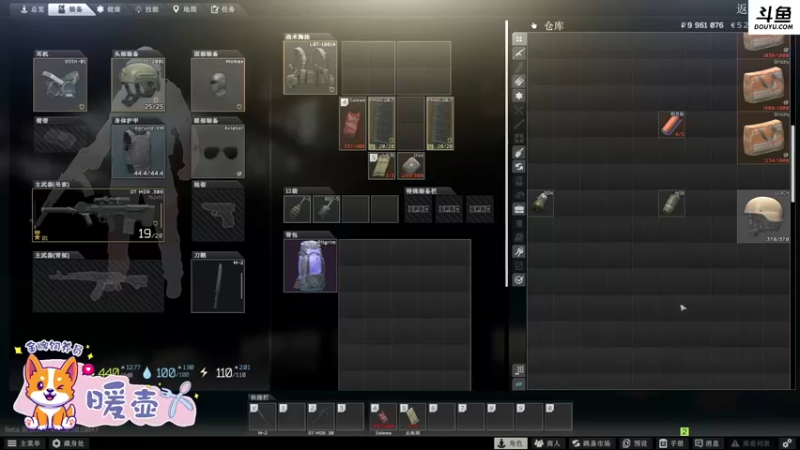Screen dimensions: 800x450
Task: Select the headset item in the earpiece slot
Action: [60, 84]
